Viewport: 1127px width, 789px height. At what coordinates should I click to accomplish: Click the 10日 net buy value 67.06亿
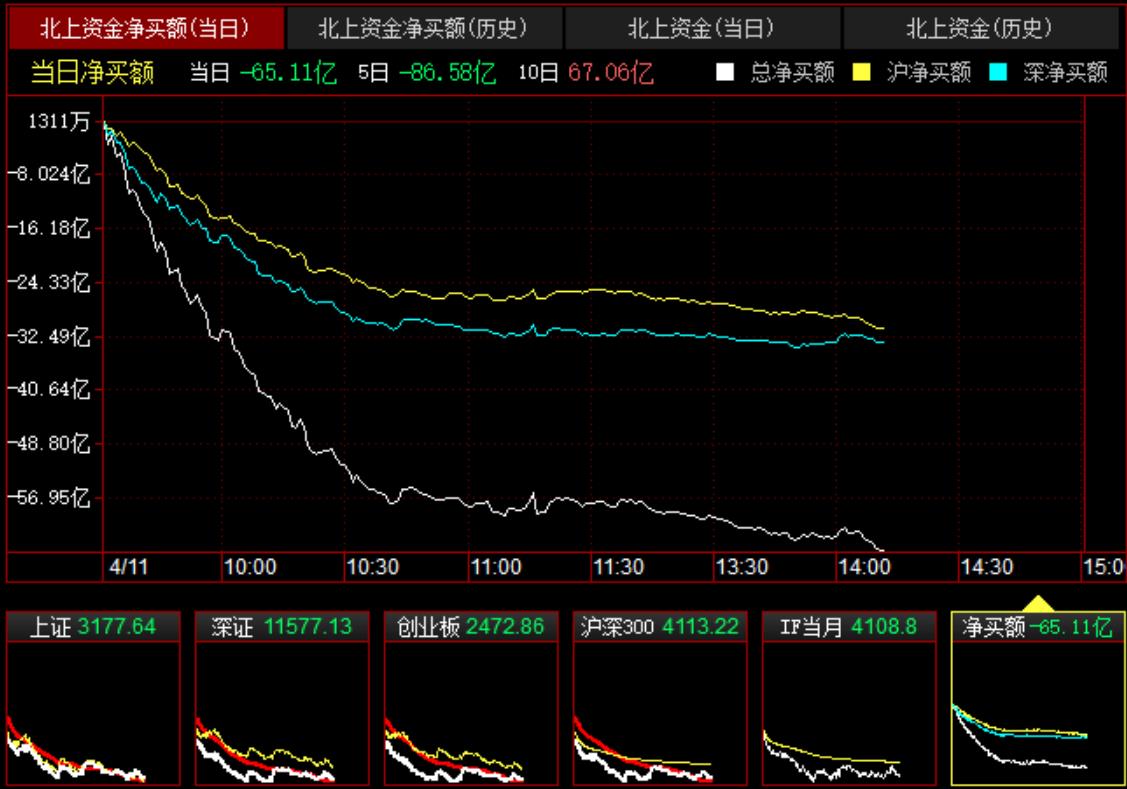(x=610, y=73)
